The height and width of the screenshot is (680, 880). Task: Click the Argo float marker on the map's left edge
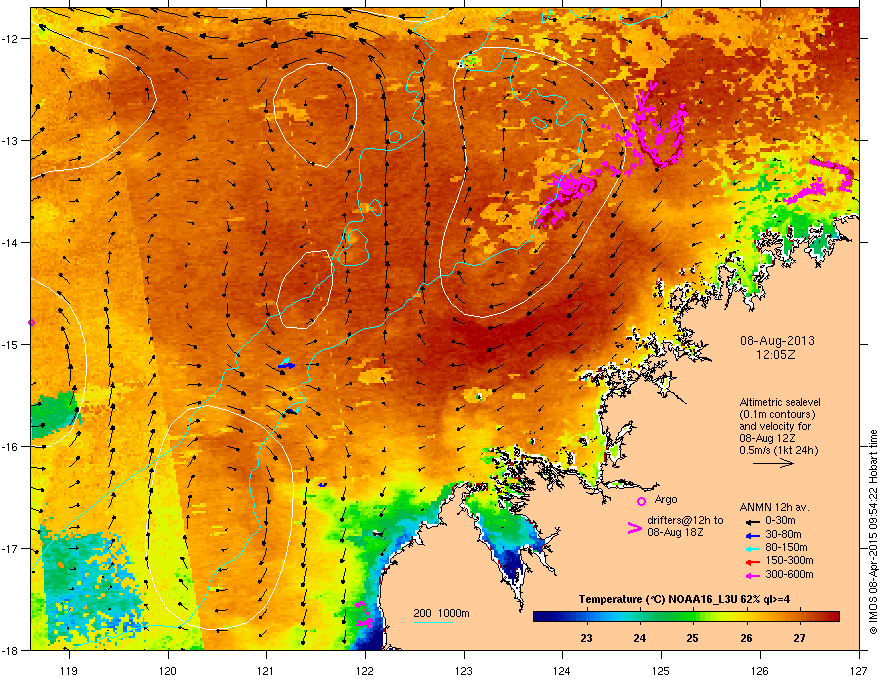tap(31, 323)
